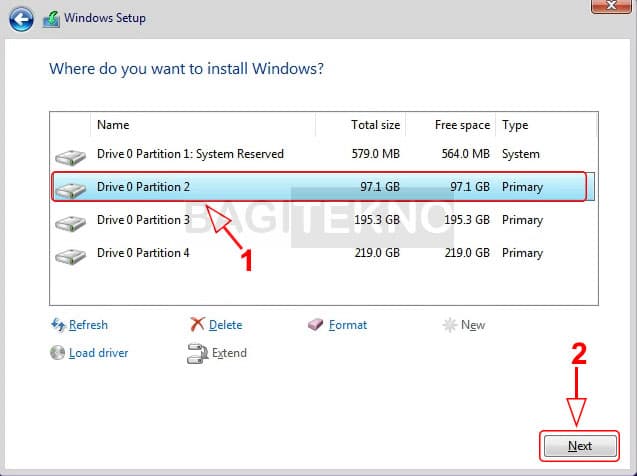This screenshot has height=476, width=637.
Task: Click the pink eraser Format icon
Action: 315,325
